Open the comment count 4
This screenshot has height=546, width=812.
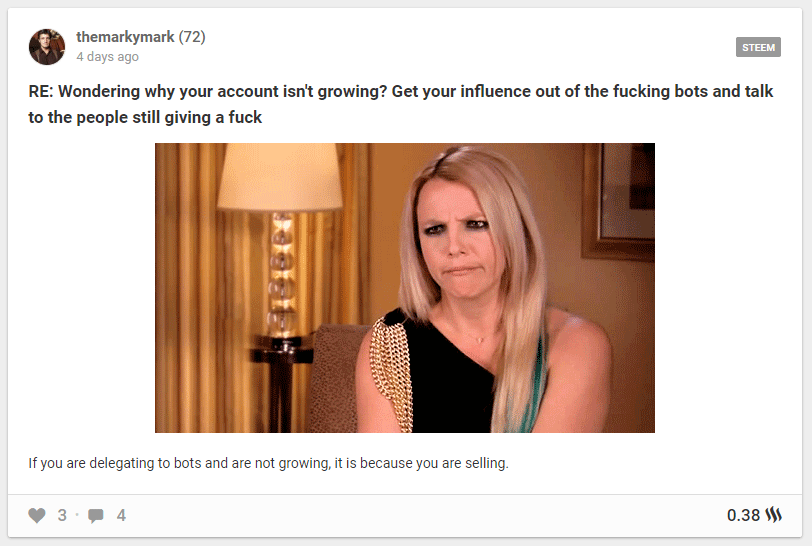pos(121,515)
